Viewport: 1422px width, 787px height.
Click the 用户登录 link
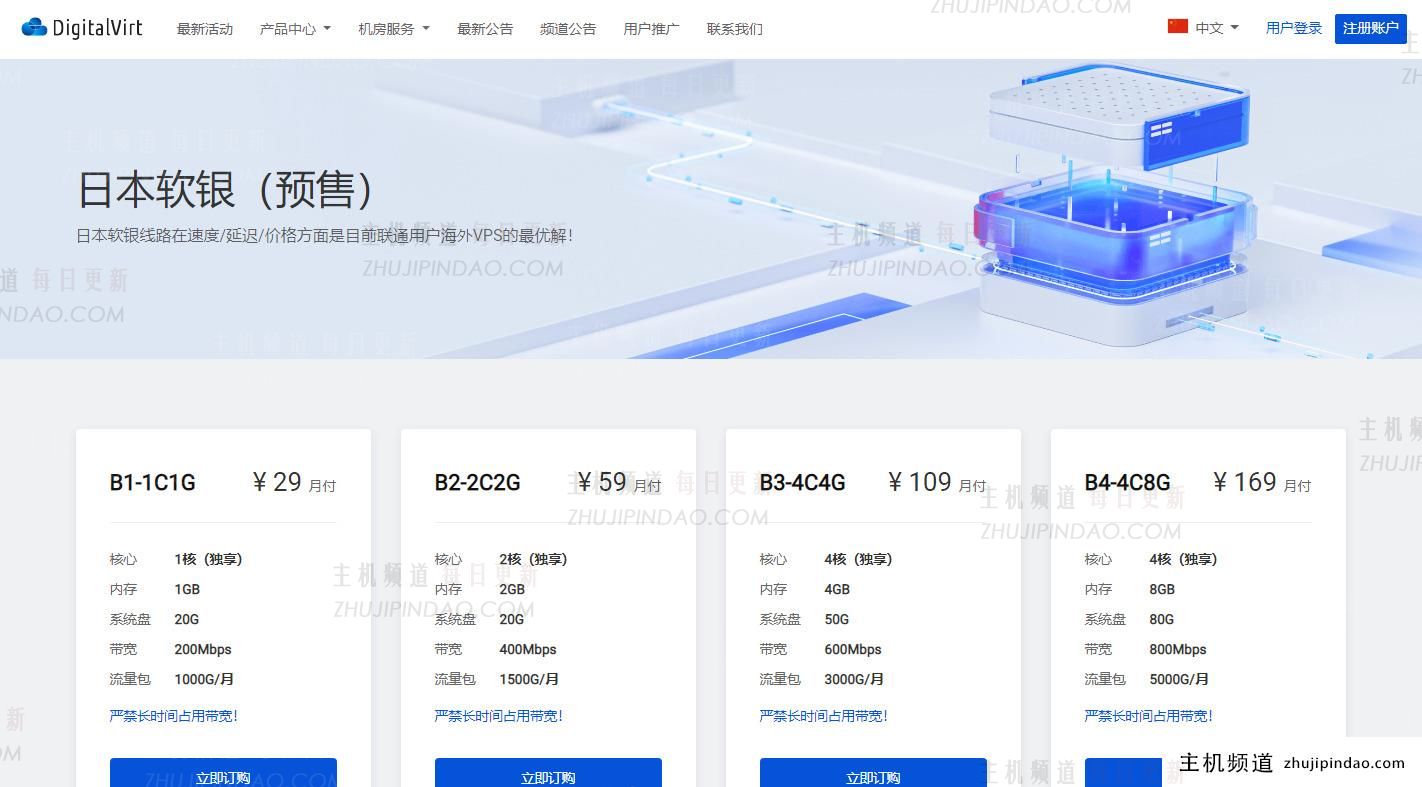[x=1294, y=28]
